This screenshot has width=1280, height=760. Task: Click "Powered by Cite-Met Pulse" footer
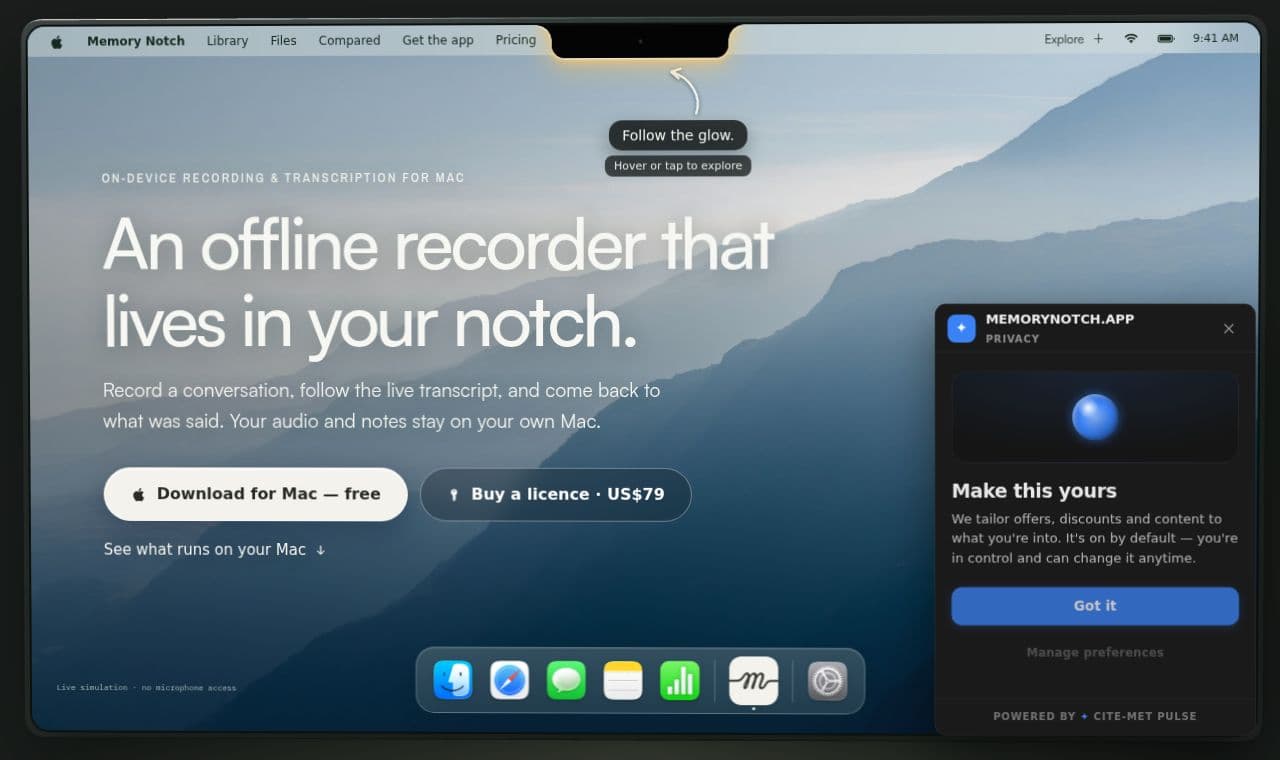pyautogui.click(x=1095, y=716)
